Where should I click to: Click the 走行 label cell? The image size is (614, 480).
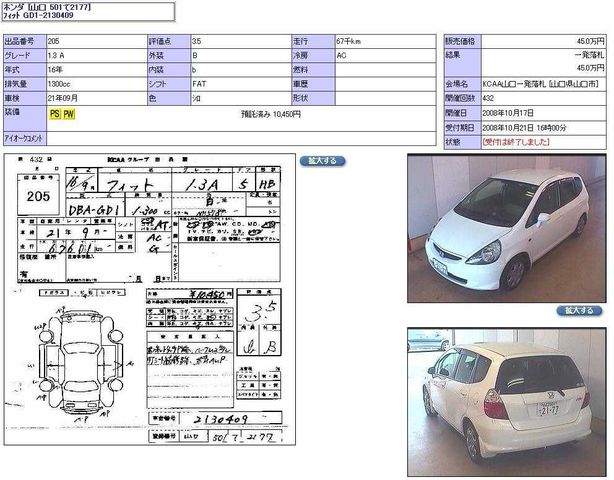313,41
